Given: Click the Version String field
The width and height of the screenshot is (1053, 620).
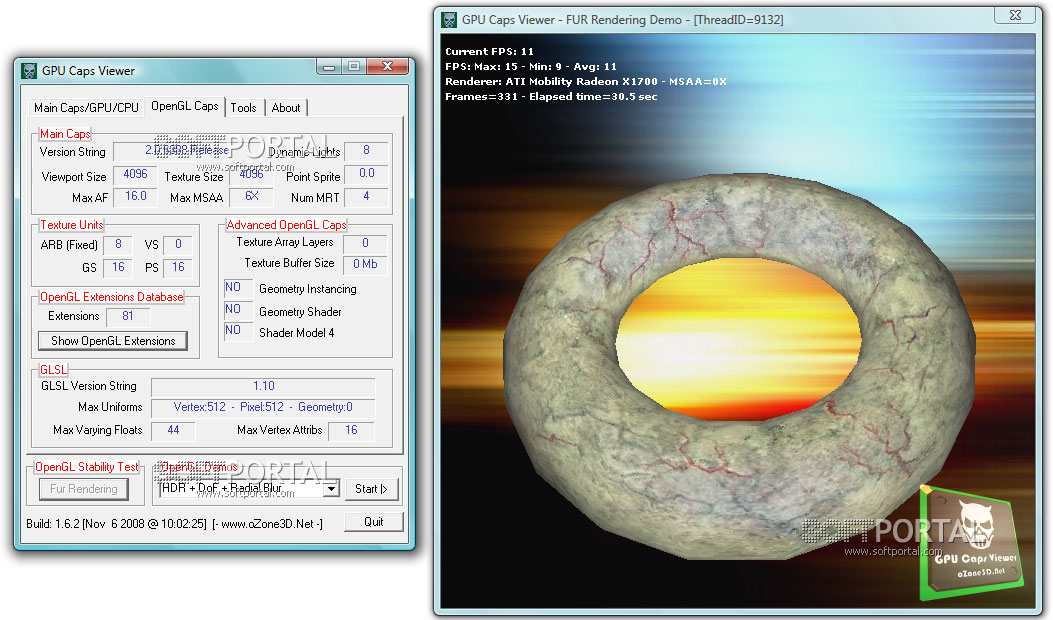Looking at the screenshot, I should (191, 150).
